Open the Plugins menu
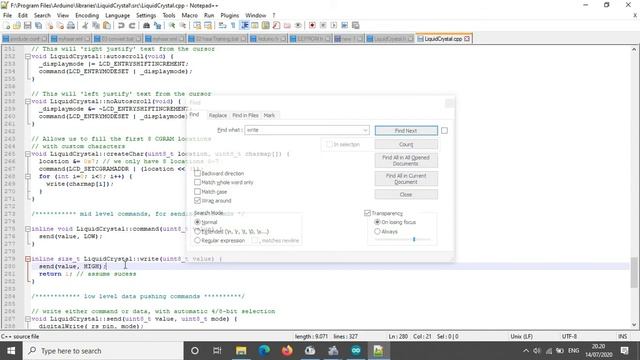 (x=229, y=15)
